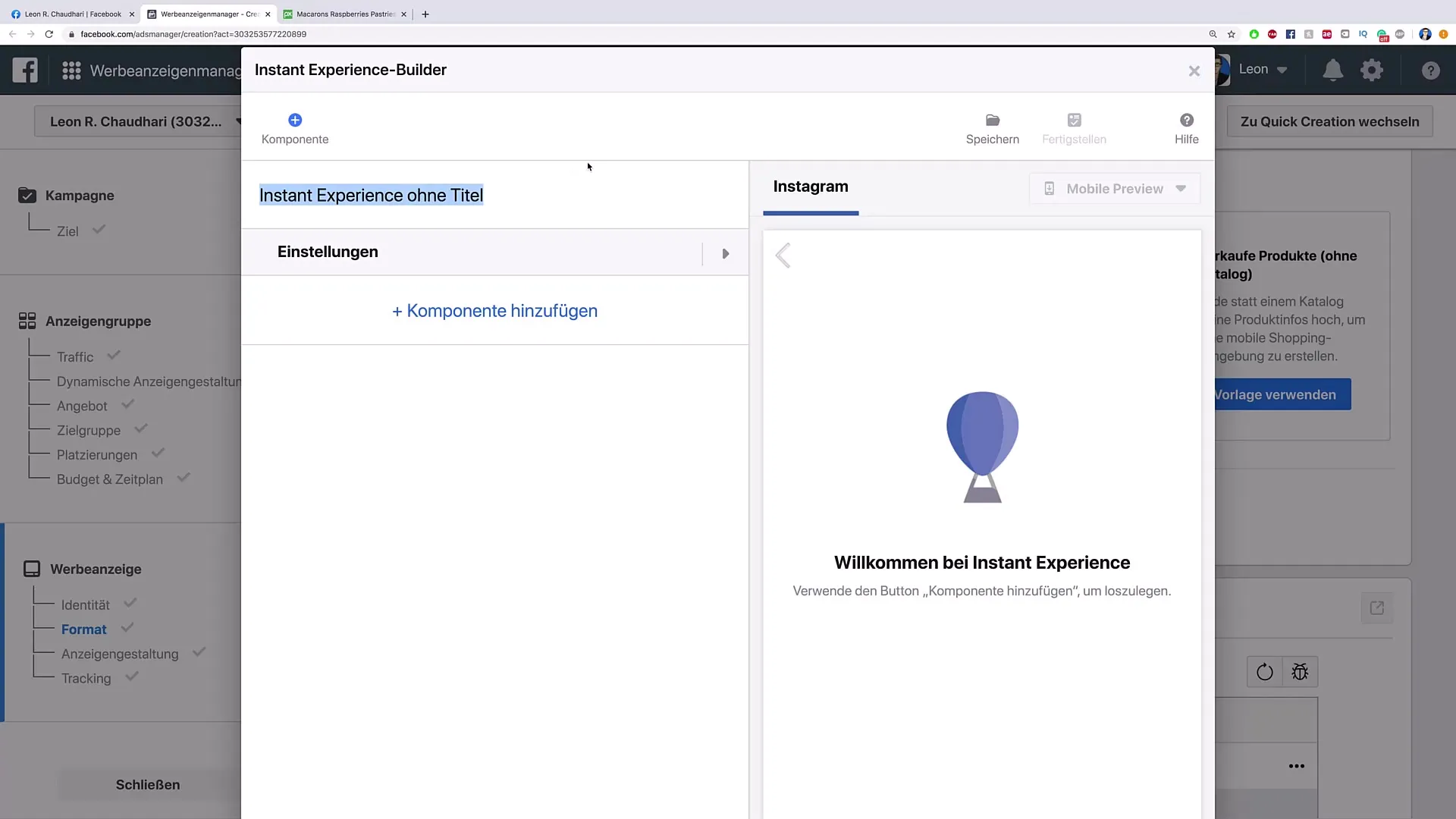
Task: Go back in browser history
Action: tap(12, 34)
